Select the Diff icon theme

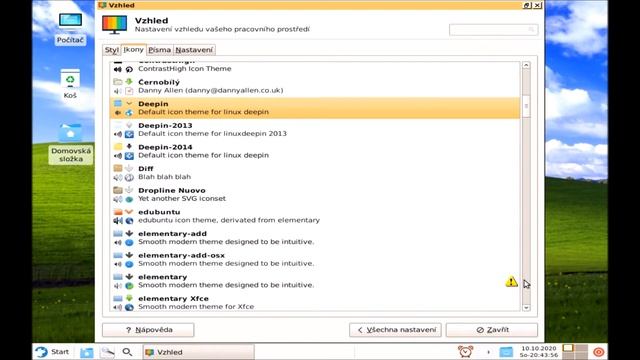(x=315, y=173)
